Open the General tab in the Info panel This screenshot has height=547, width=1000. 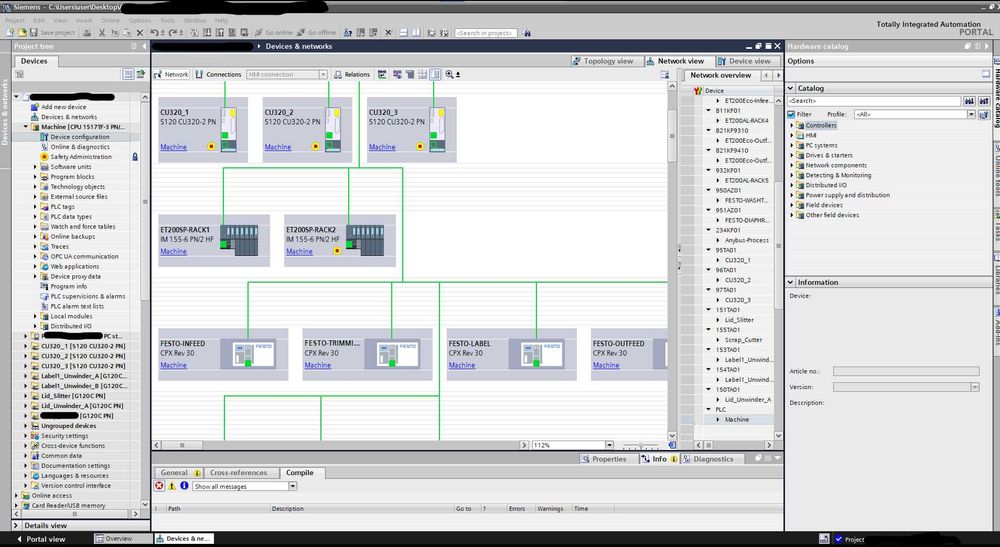(x=179, y=473)
